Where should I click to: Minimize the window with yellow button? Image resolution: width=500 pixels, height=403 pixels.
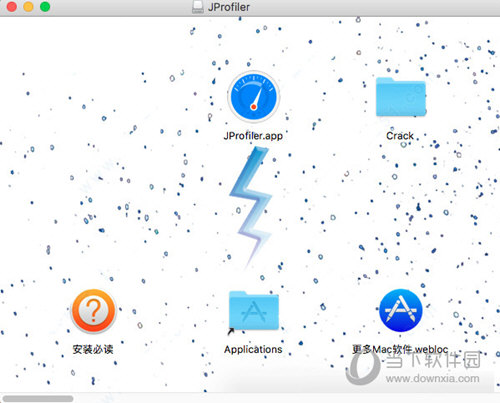28,7
